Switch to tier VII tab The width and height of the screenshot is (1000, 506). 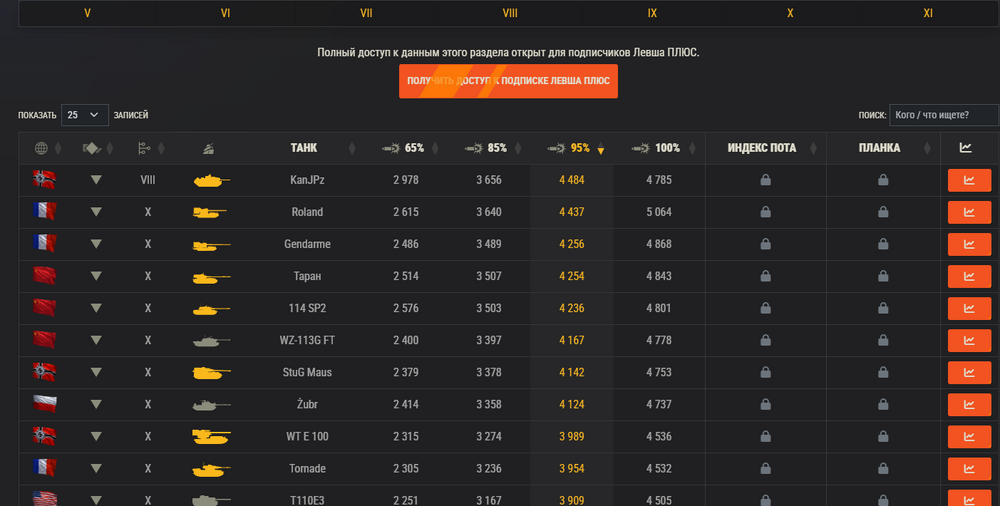(x=366, y=13)
